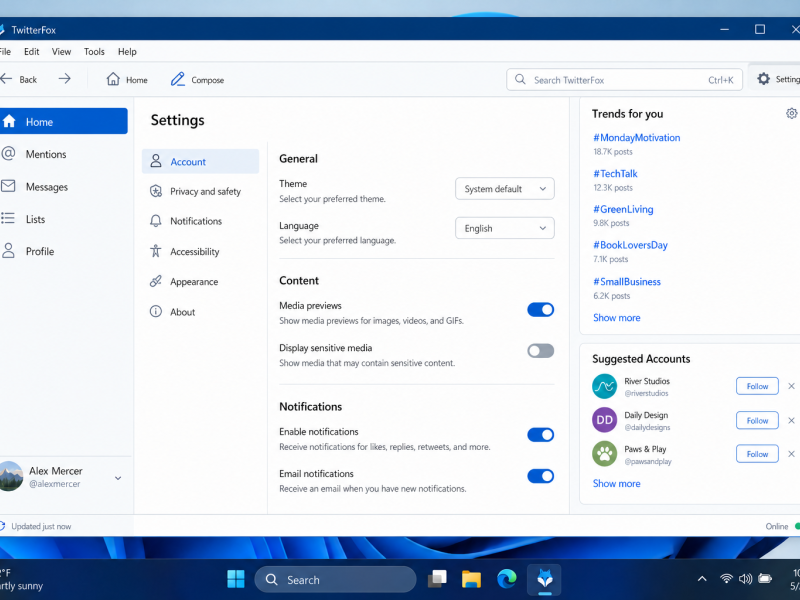Click Show more under Trends
The image size is (800, 600).
pyautogui.click(x=616, y=317)
